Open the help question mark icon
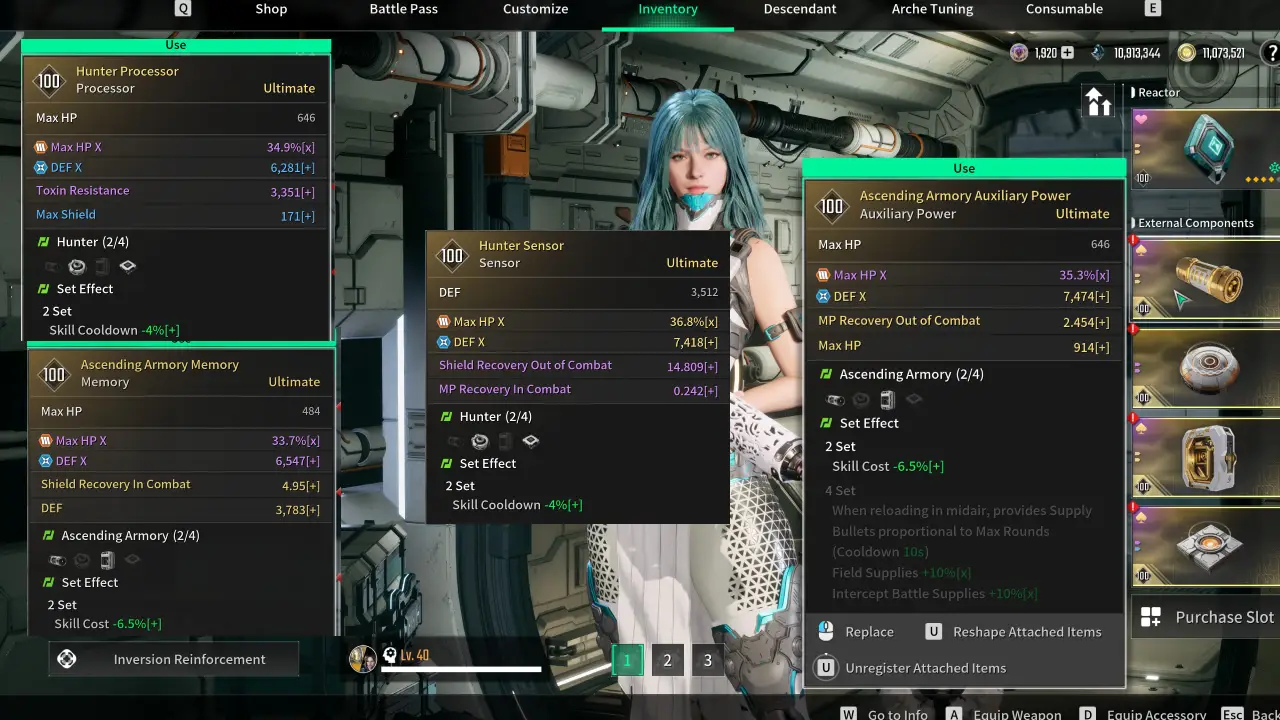The width and height of the screenshot is (1280, 720). coord(1274,52)
